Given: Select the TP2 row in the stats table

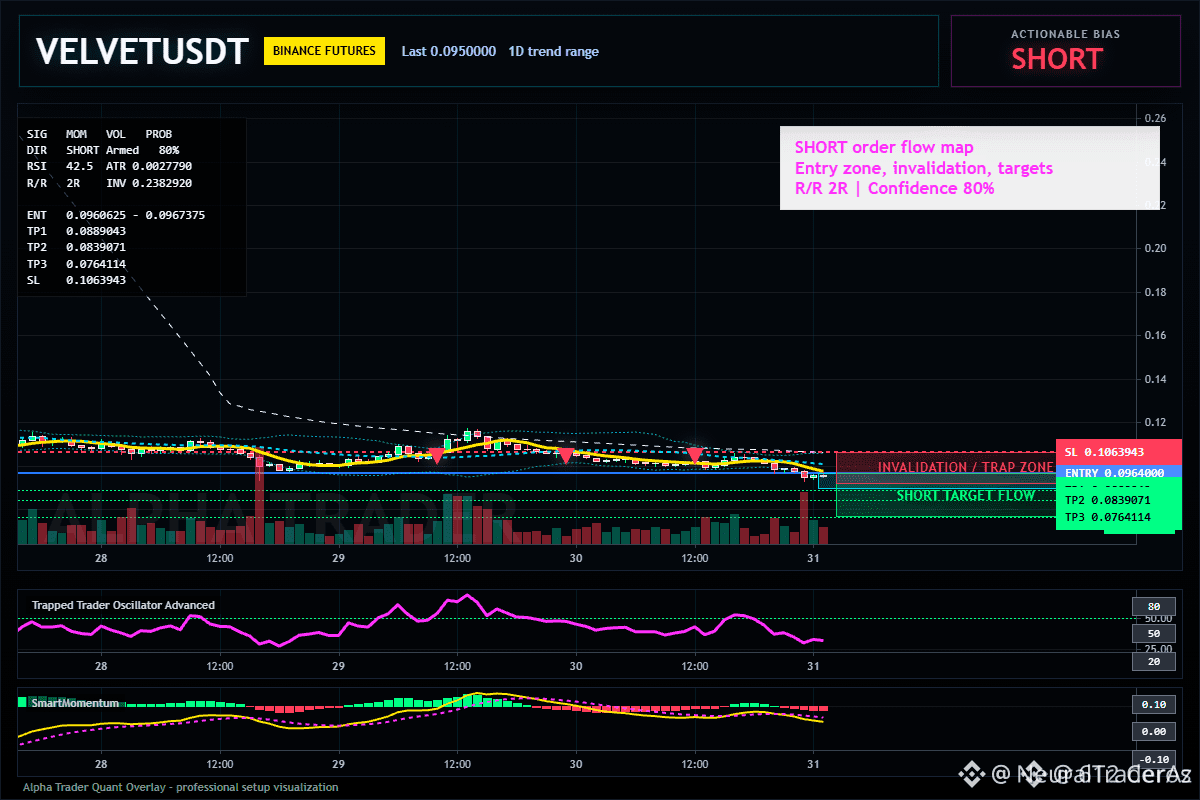Looking at the screenshot, I should pyautogui.click(x=76, y=247).
